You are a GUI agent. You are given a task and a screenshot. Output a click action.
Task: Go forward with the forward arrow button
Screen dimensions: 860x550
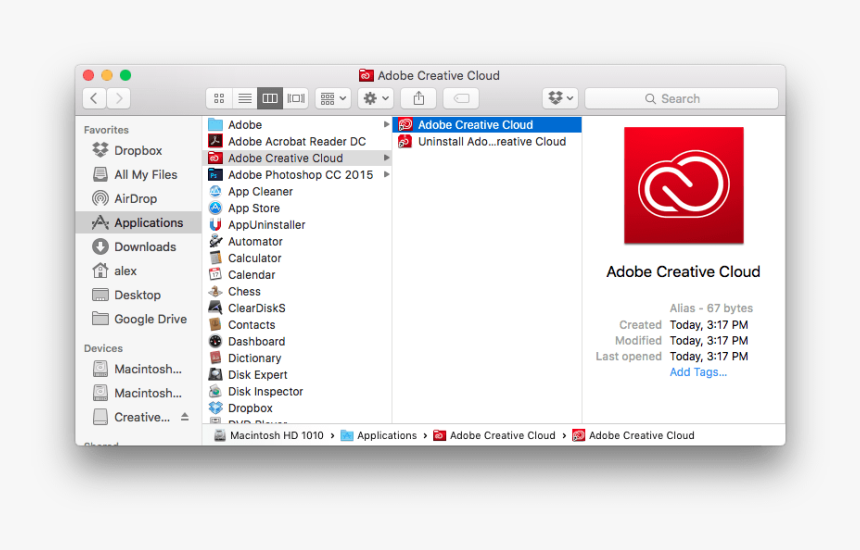click(118, 99)
